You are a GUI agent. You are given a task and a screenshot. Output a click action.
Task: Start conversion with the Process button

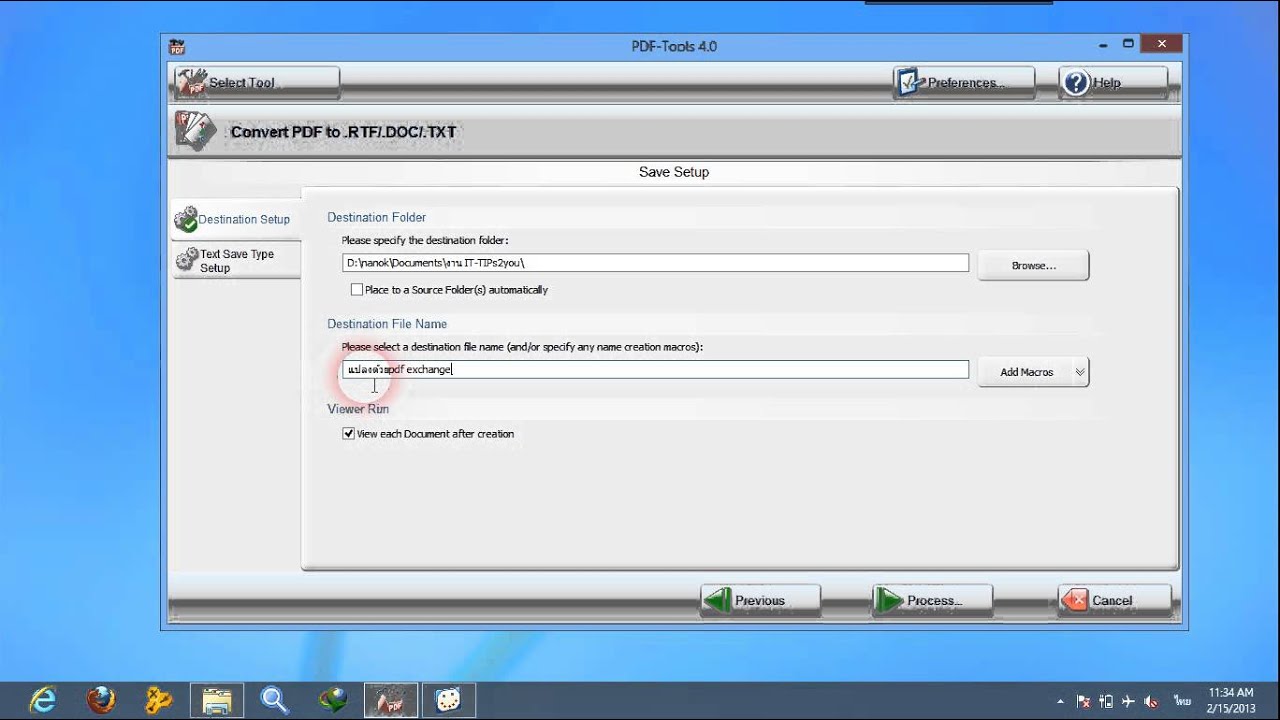[932, 600]
